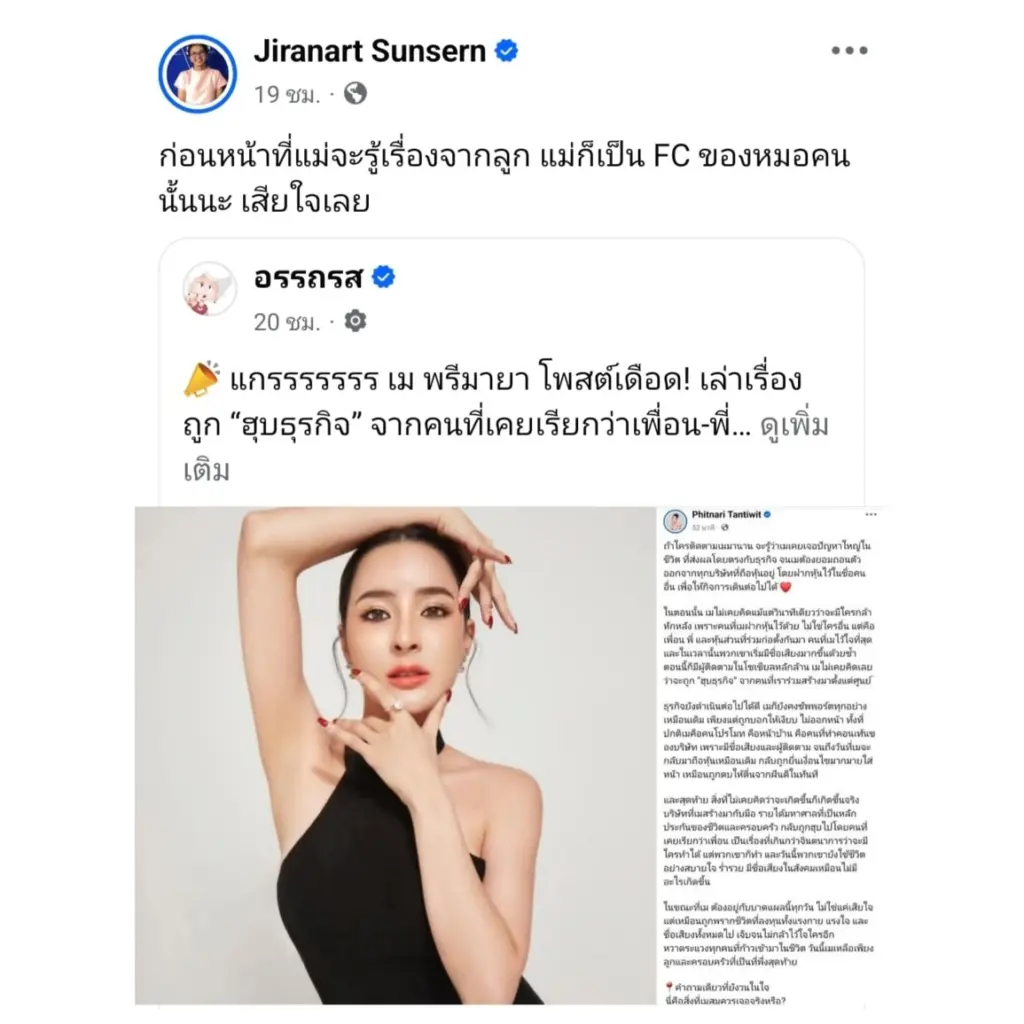Click the megaphone emoji in the shared post
Viewport: 1024px width, 1024px height.
pyautogui.click(x=201, y=379)
